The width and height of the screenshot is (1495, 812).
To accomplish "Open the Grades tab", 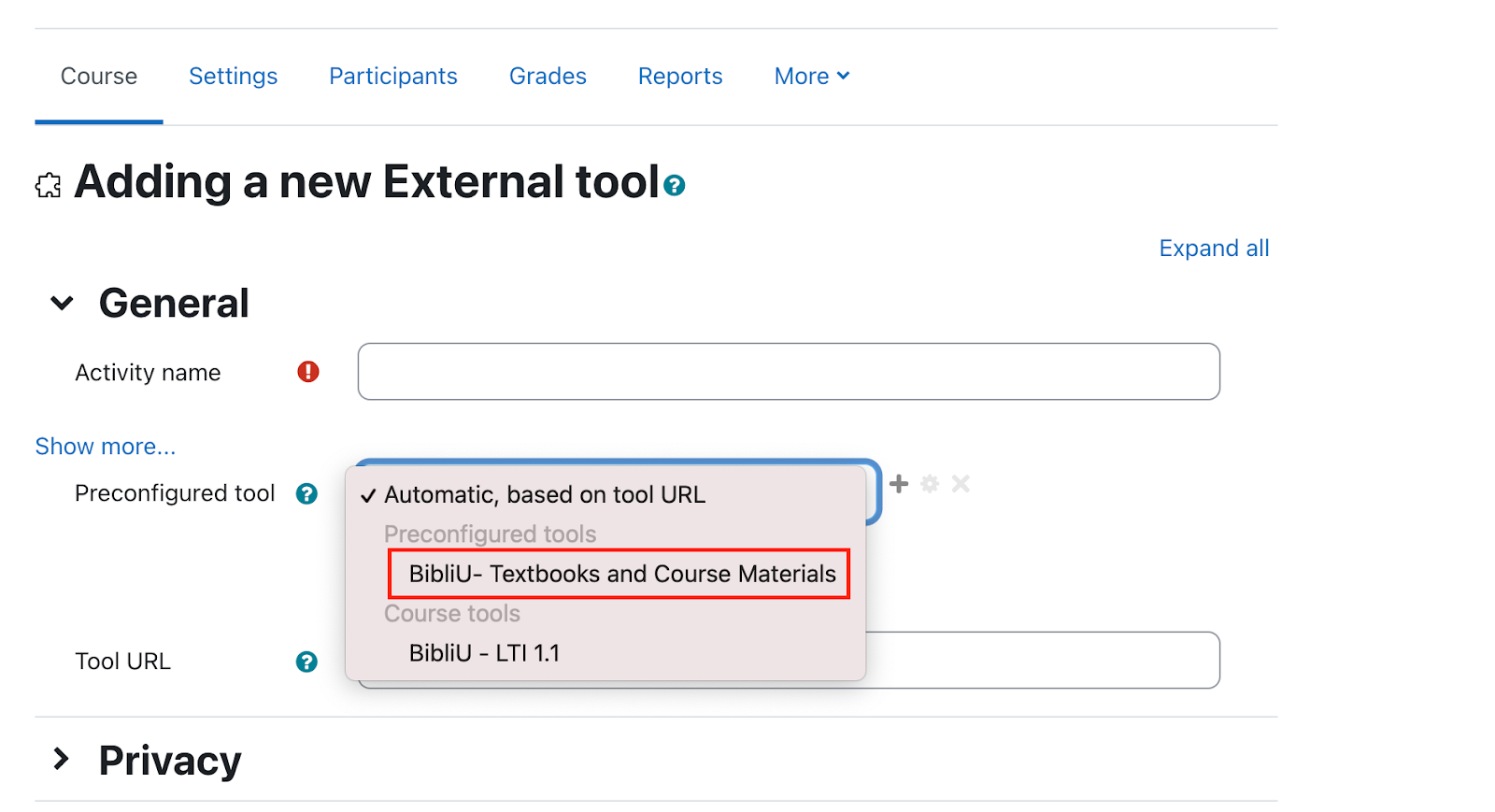I will point(548,76).
